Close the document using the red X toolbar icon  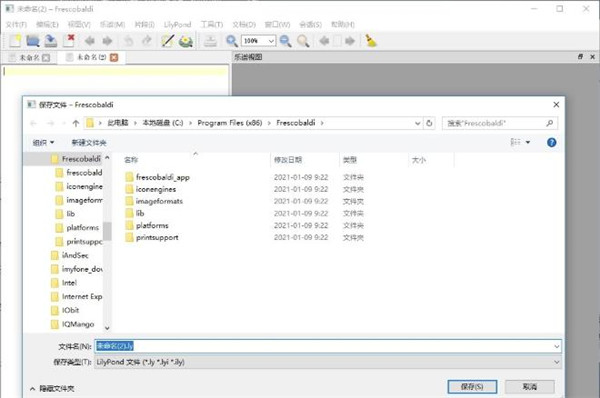click(x=70, y=40)
